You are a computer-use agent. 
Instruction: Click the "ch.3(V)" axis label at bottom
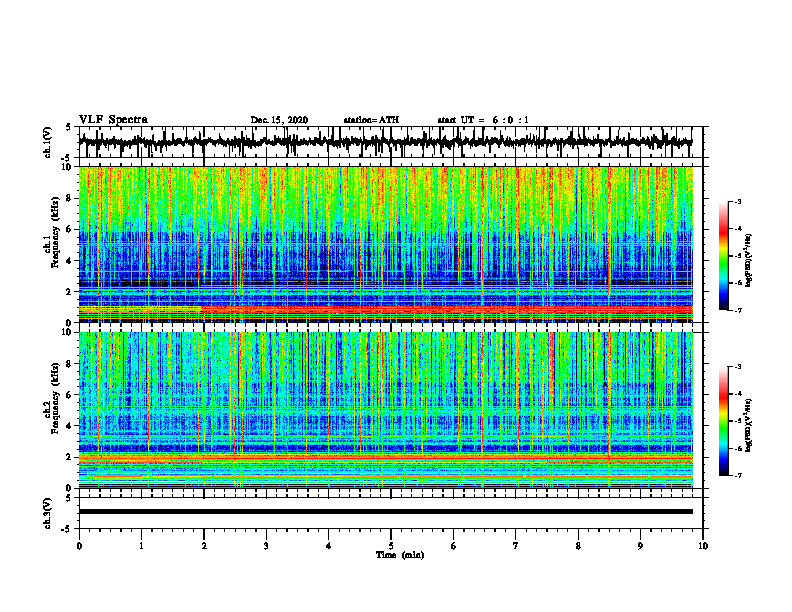pyautogui.click(x=48, y=513)
